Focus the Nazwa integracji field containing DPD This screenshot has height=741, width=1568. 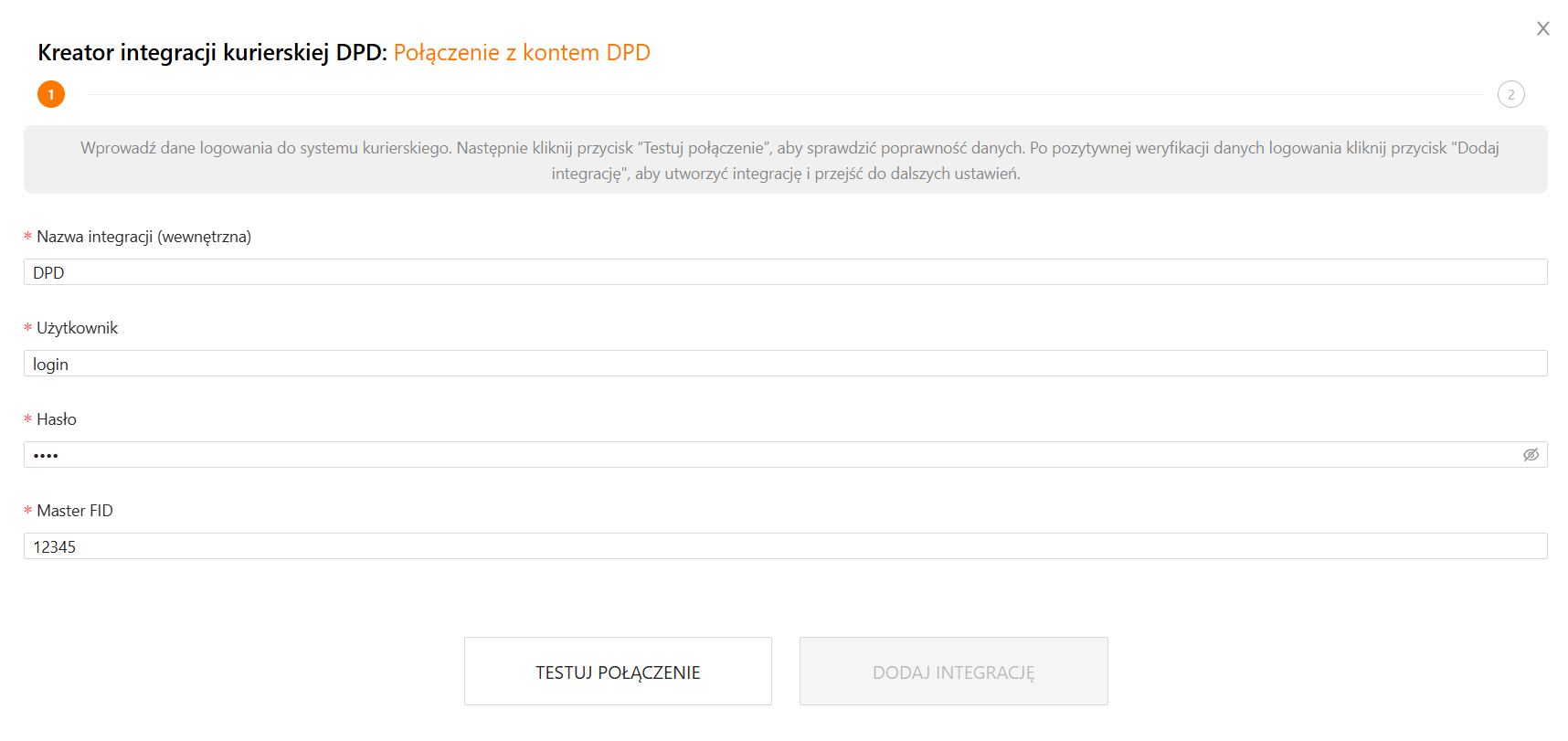[784, 272]
